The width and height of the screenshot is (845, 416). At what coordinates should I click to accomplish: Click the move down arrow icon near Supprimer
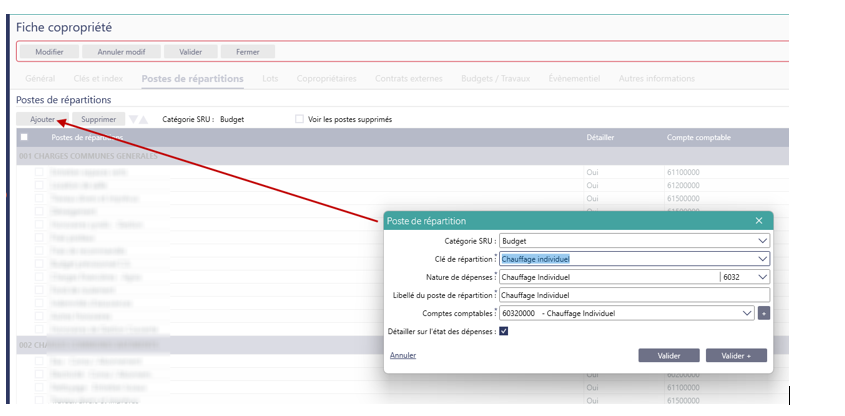pyautogui.click(x=133, y=120)
